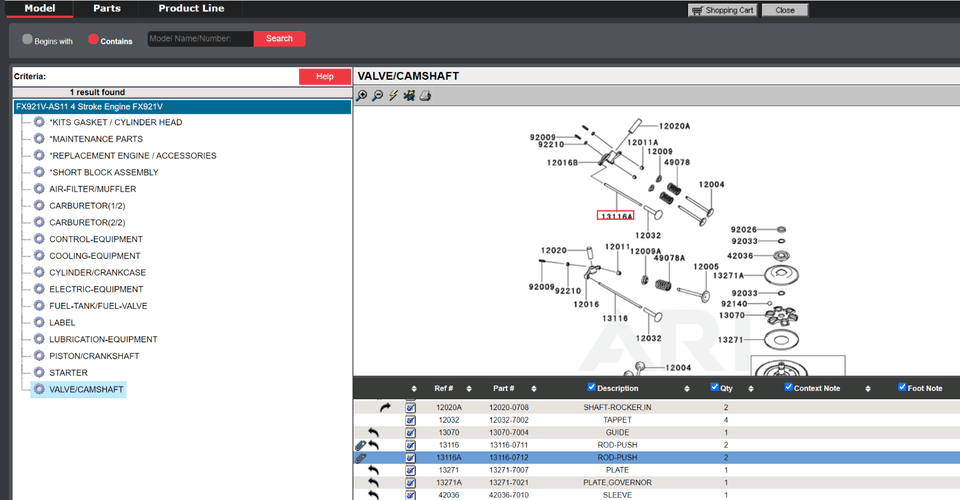Screen dimensions: 960x500
Task: Toggle the Foot Note column checkbox
Action: tap(902, 387)
